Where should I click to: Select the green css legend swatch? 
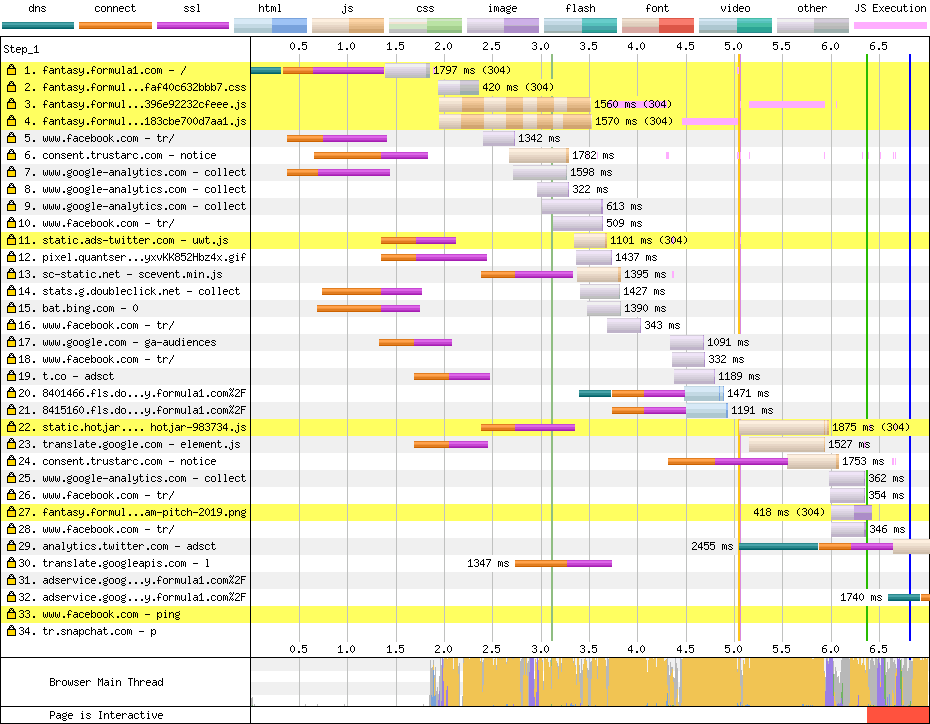(425, 25)
